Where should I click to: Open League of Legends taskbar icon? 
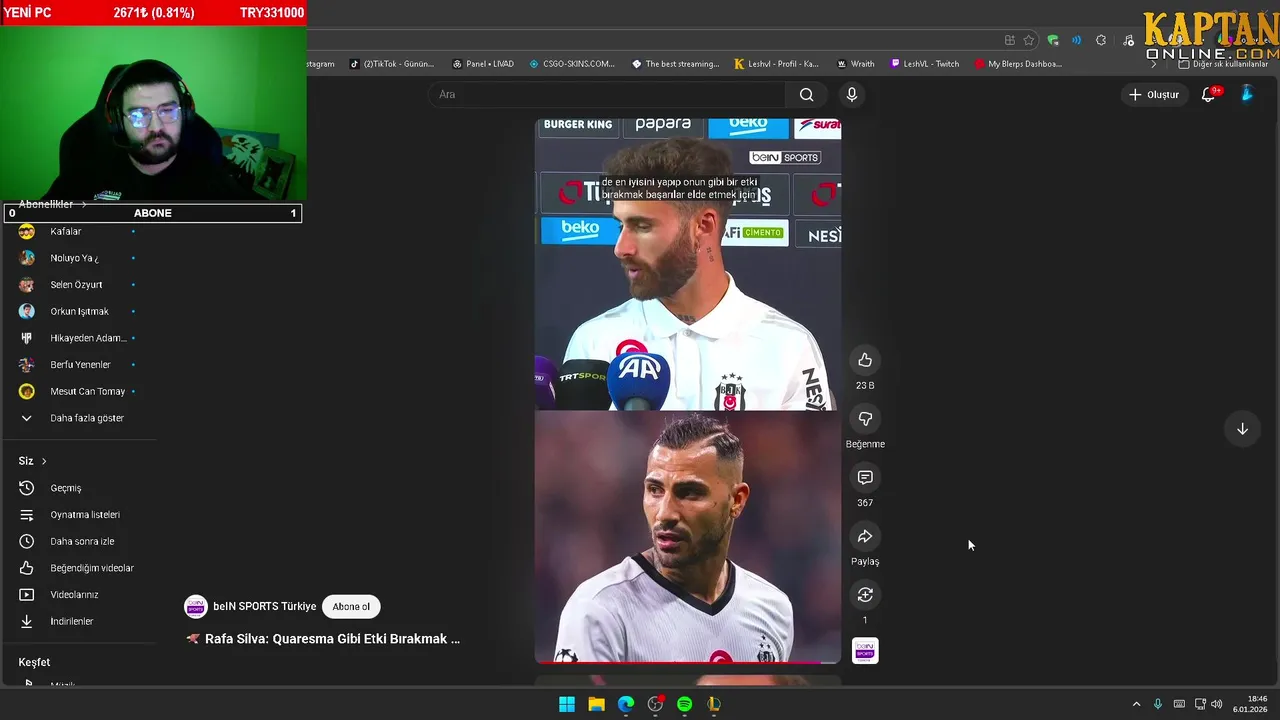tap(714, 704)
